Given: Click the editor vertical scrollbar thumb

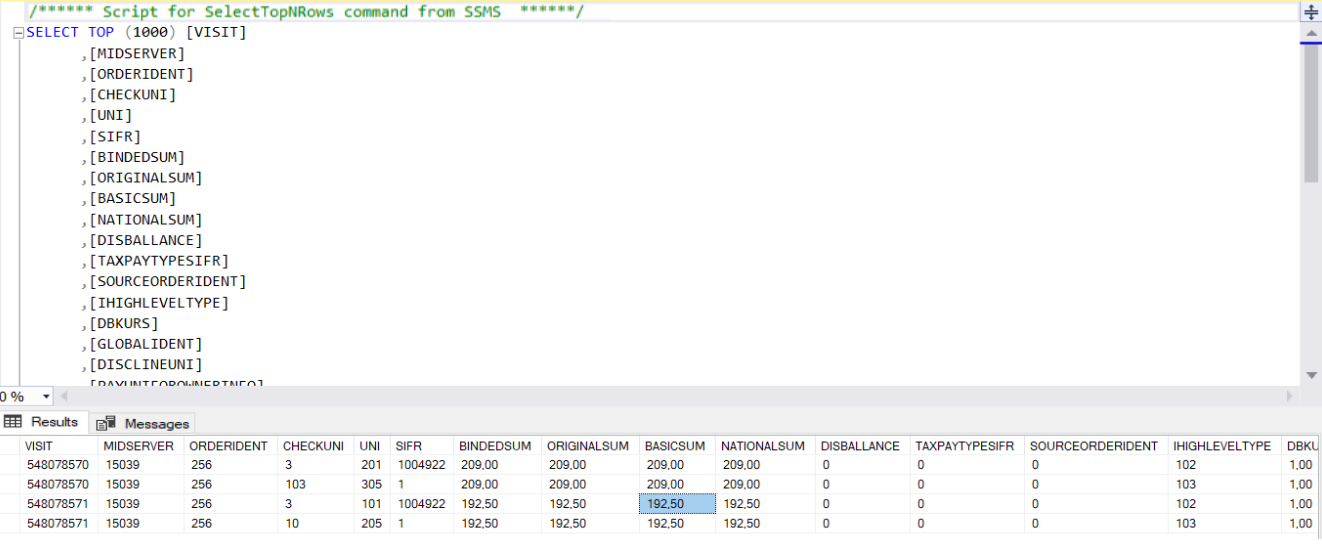Looking at the screenshot, I should pos(1311,113).
